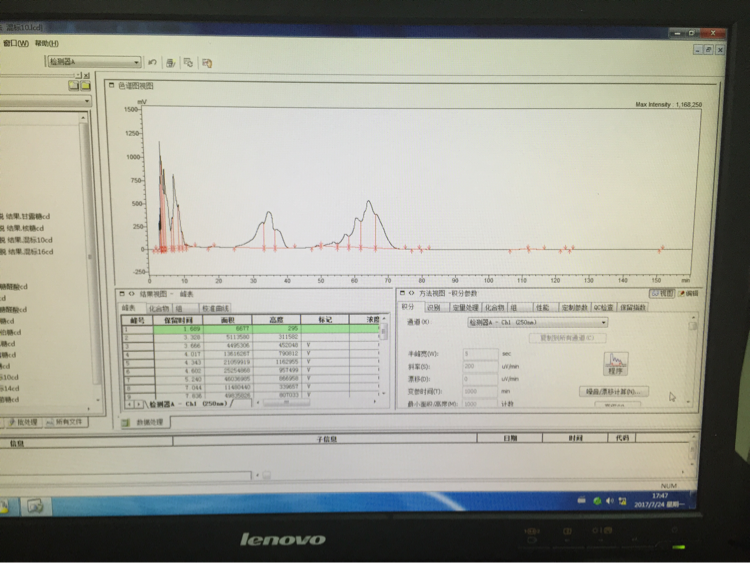Switch to the 积分 tab
This screenshot has width=750, height=563.
(x=408, y=307)
